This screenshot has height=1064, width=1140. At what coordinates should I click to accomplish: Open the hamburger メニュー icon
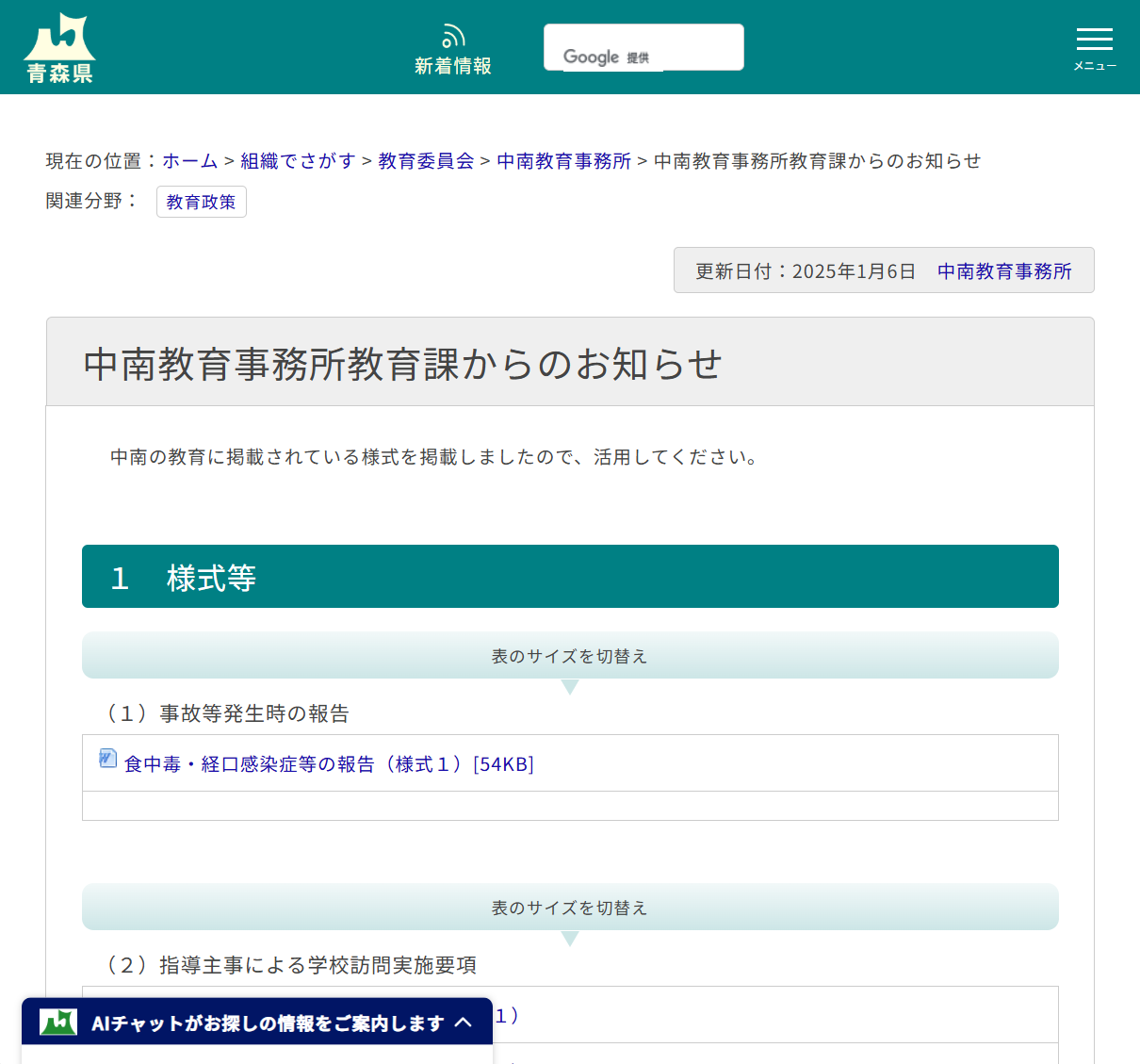tap(1094, 40)
